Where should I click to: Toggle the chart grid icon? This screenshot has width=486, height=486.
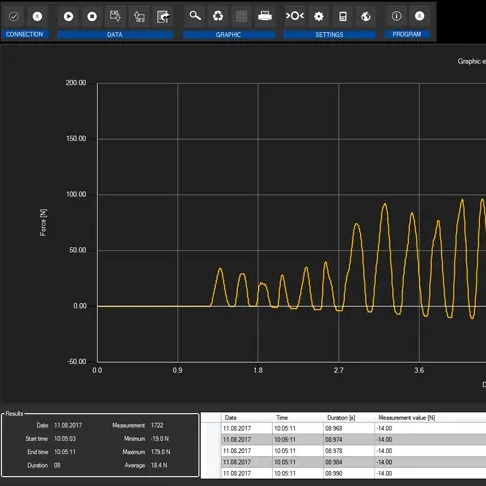click(x=241, y=16)
